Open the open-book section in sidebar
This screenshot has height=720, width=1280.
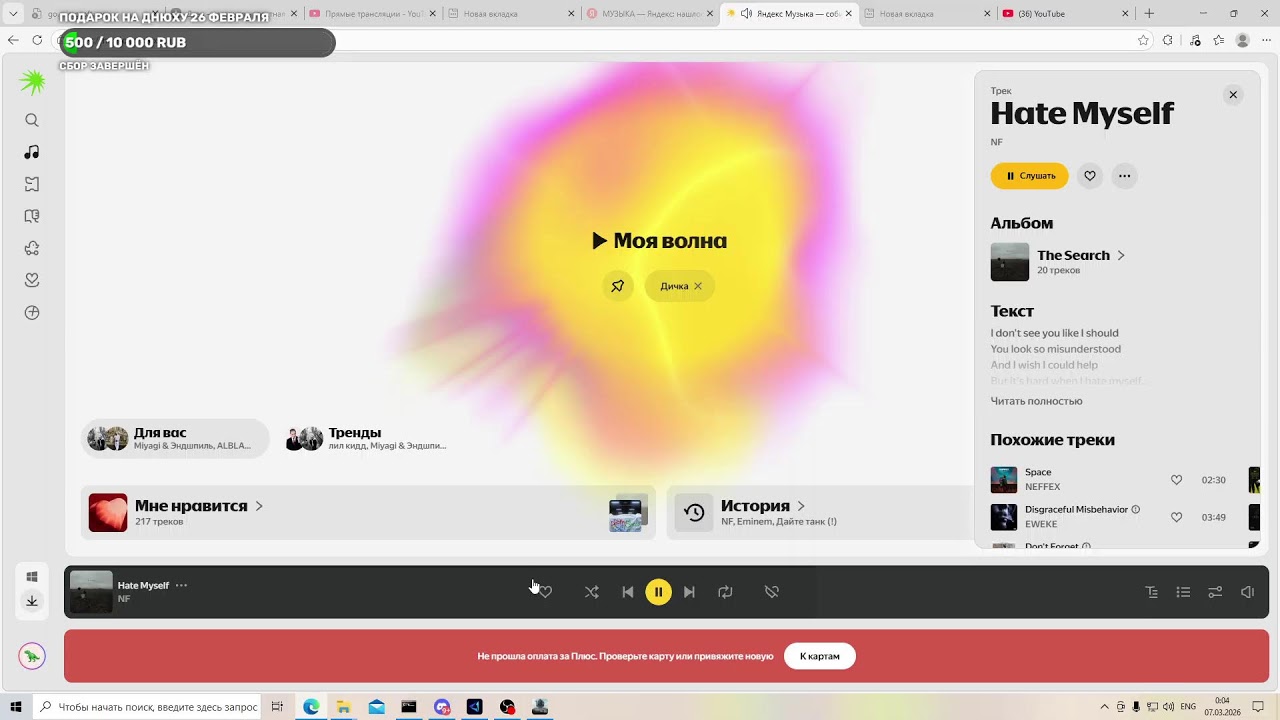pyautogui.click(x=32, y=216)
